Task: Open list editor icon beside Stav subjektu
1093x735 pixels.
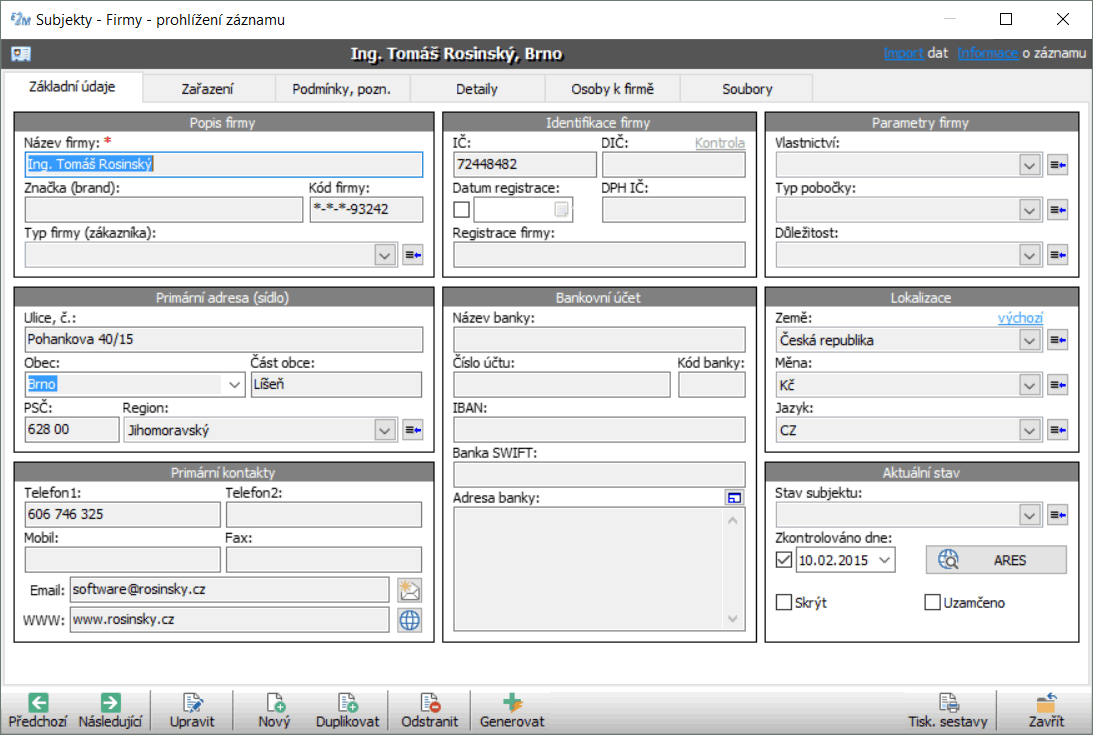Action: (x=1057, y=515)
